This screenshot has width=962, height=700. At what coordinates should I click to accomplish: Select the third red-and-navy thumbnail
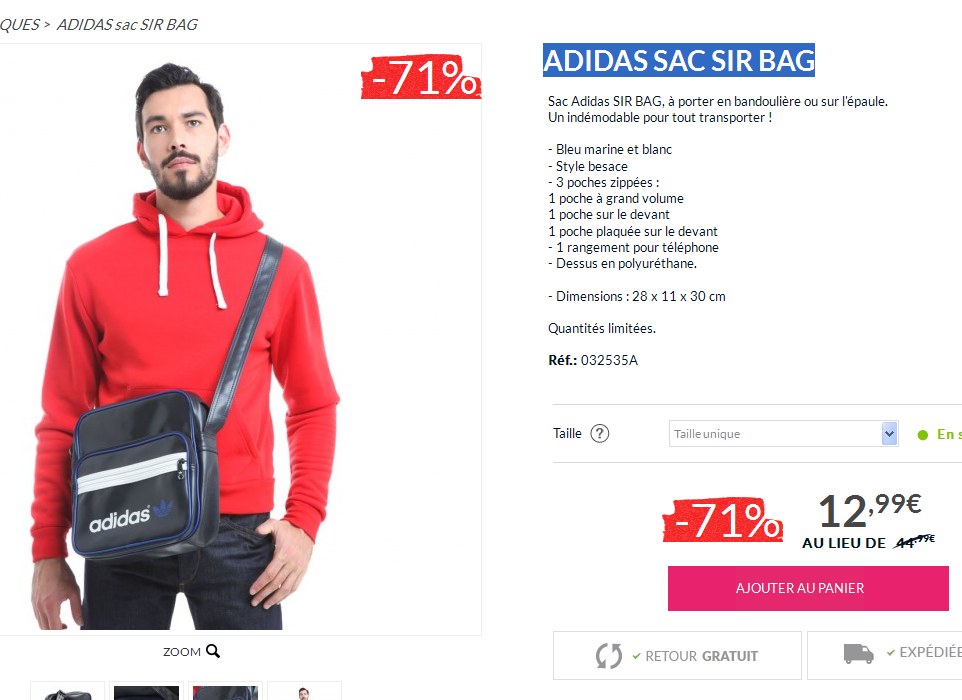[x=225, y=691]
